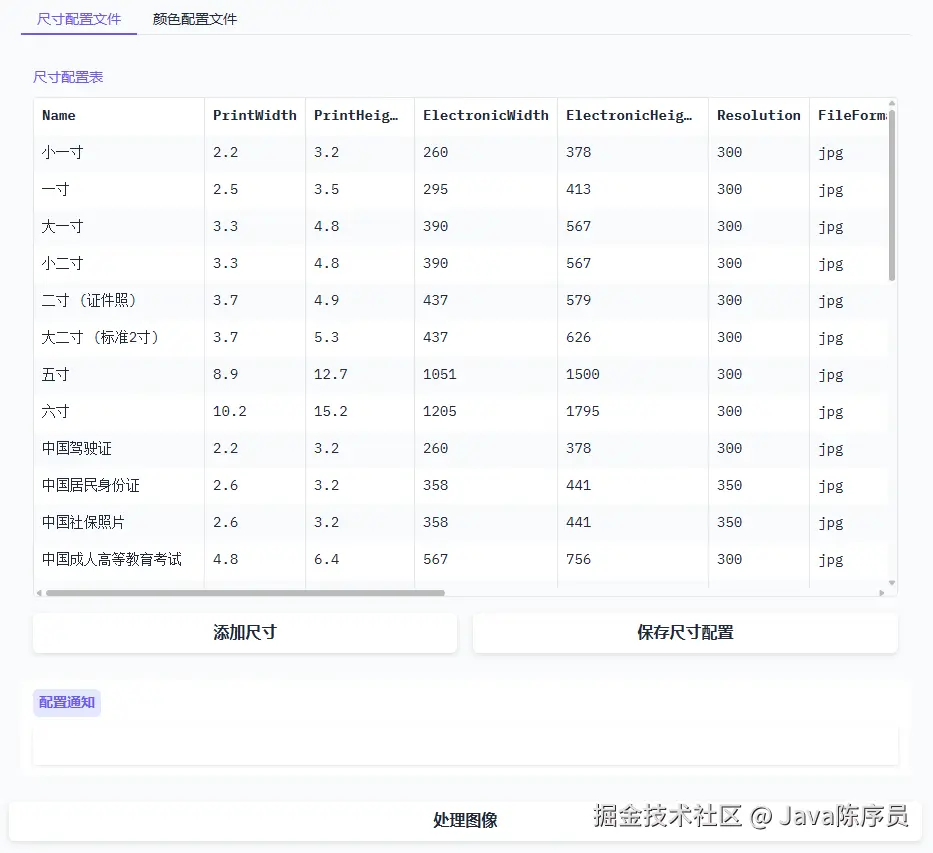Click the horizontal scrollbar thumb of the table
The image size is (933, 853).
pyautogui.click(x=245, y=592)
